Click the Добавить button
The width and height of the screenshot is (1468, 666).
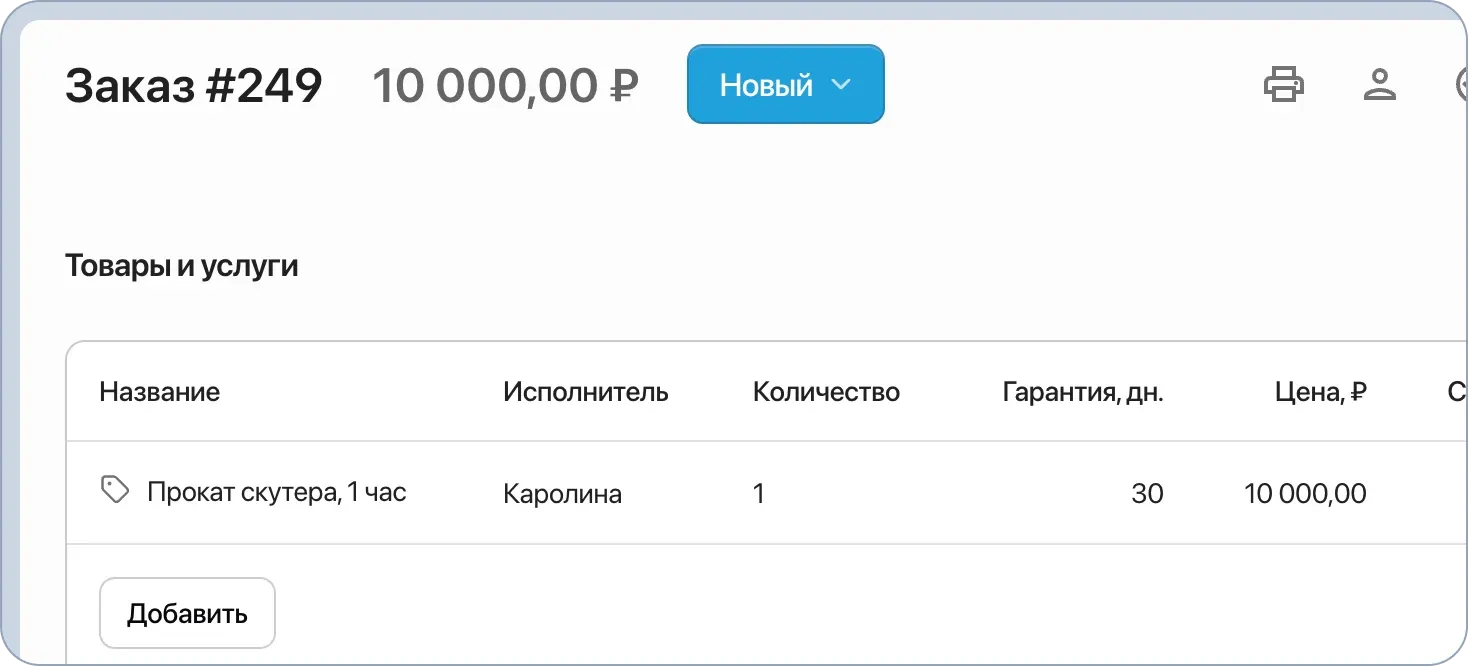186,612
